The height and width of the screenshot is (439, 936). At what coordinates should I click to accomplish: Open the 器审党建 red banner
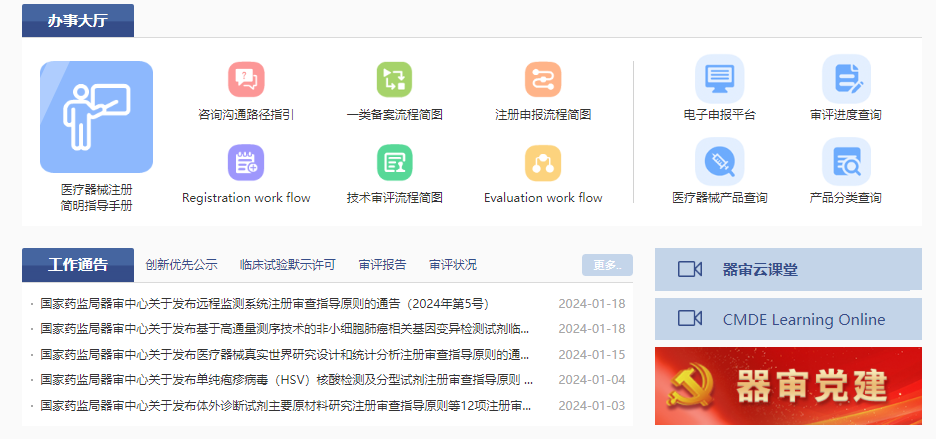788,386
